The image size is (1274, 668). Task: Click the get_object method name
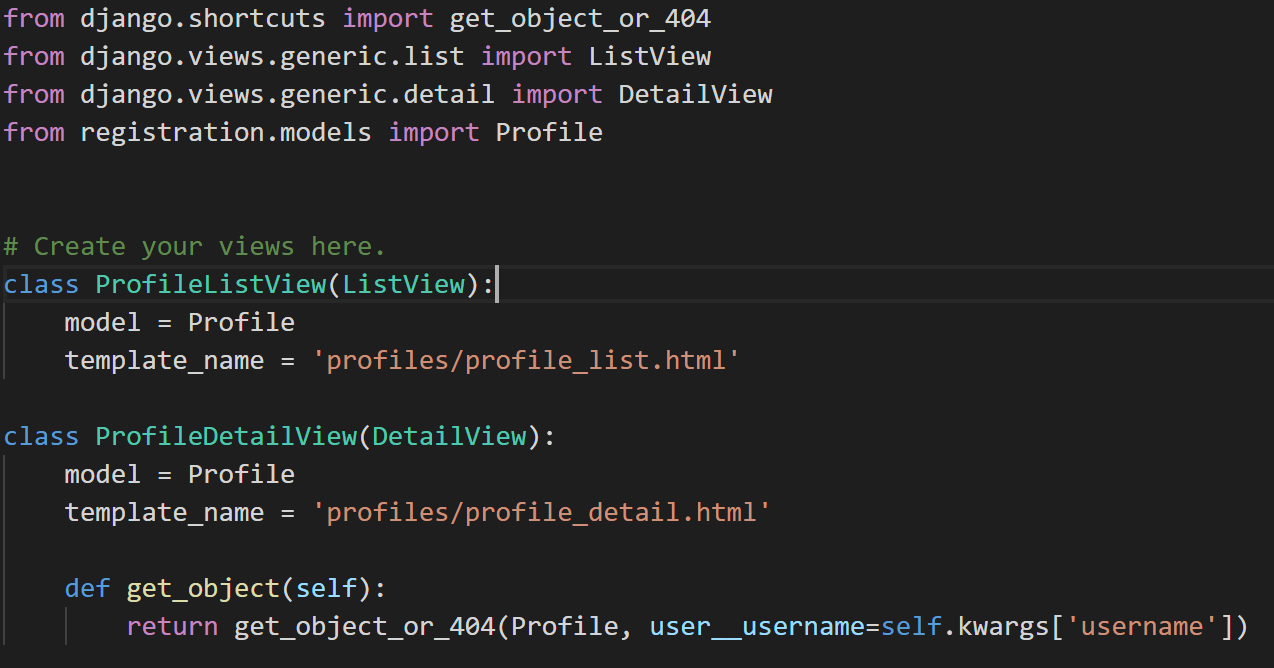pyautogui.click(x=203, y=589)
